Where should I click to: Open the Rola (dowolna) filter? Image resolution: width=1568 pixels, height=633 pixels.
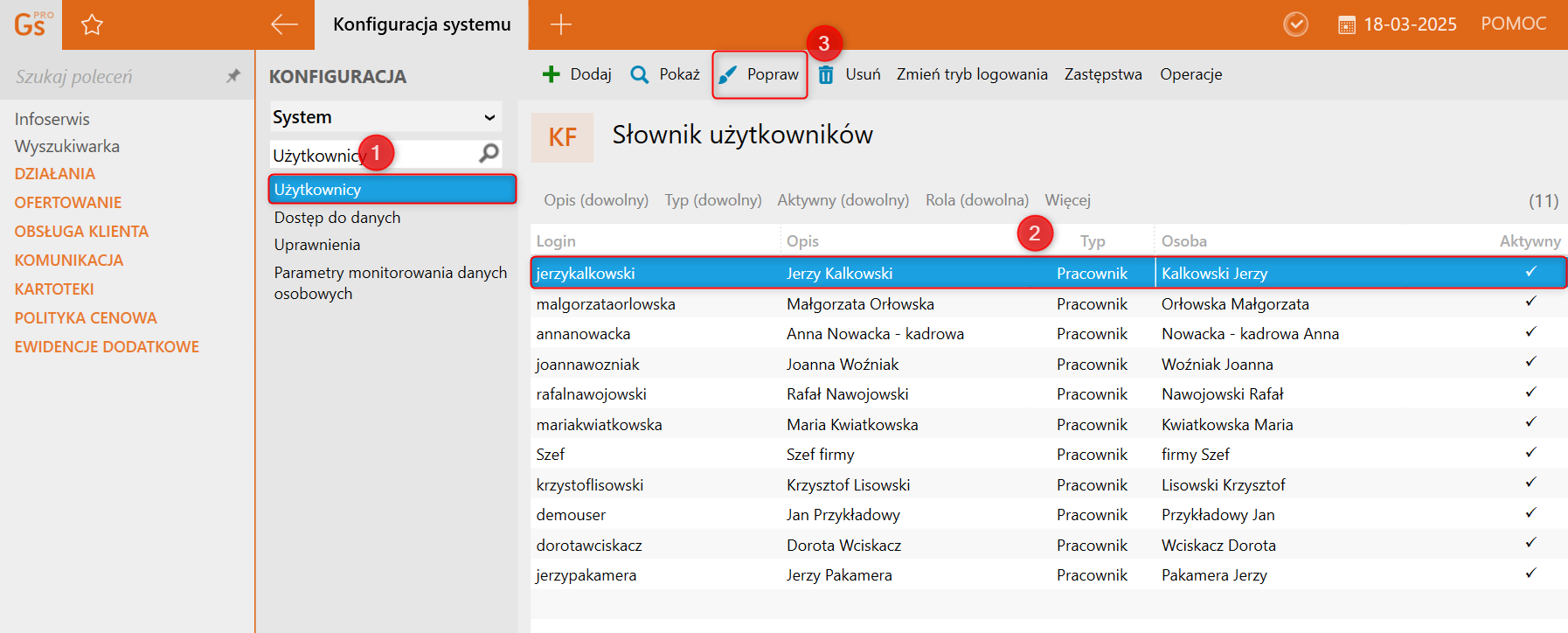[976, 200]
